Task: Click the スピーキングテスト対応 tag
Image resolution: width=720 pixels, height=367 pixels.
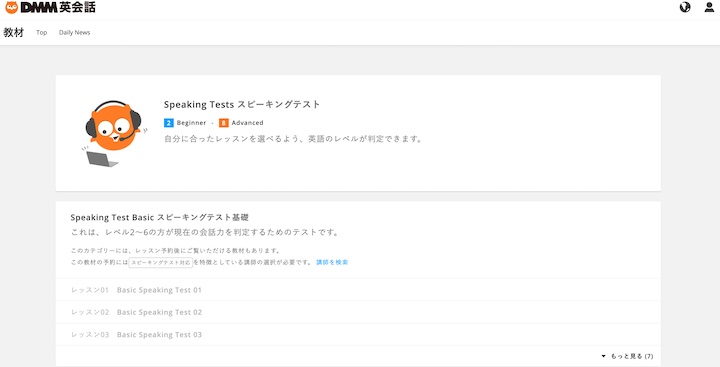Action: coord(160,262)
